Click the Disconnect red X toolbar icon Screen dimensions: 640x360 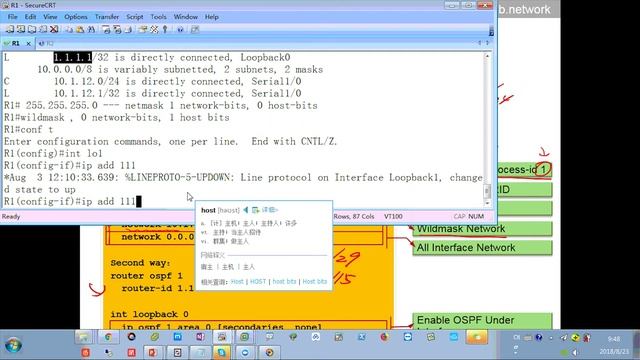[x=53, y=29]
